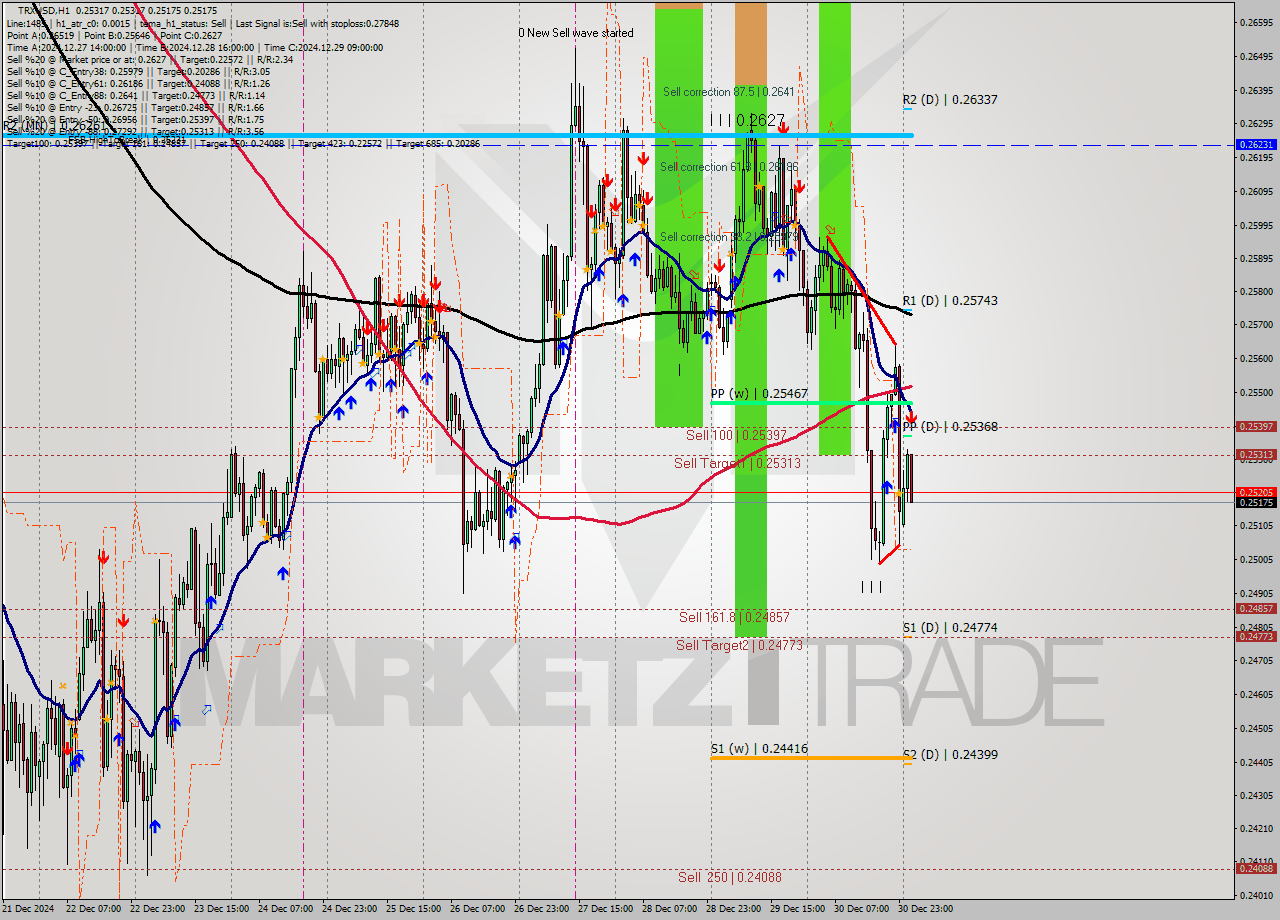
Task: Click the '22 Dec 07:00' time label
Action: click(93, 909)
